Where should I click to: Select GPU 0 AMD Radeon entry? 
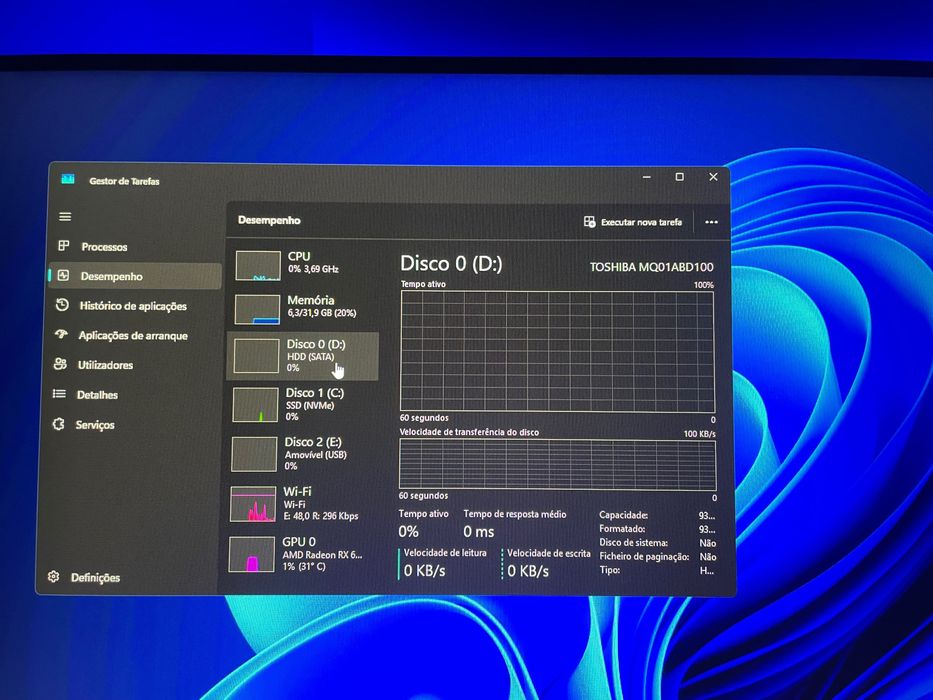(x=300, y=554)
